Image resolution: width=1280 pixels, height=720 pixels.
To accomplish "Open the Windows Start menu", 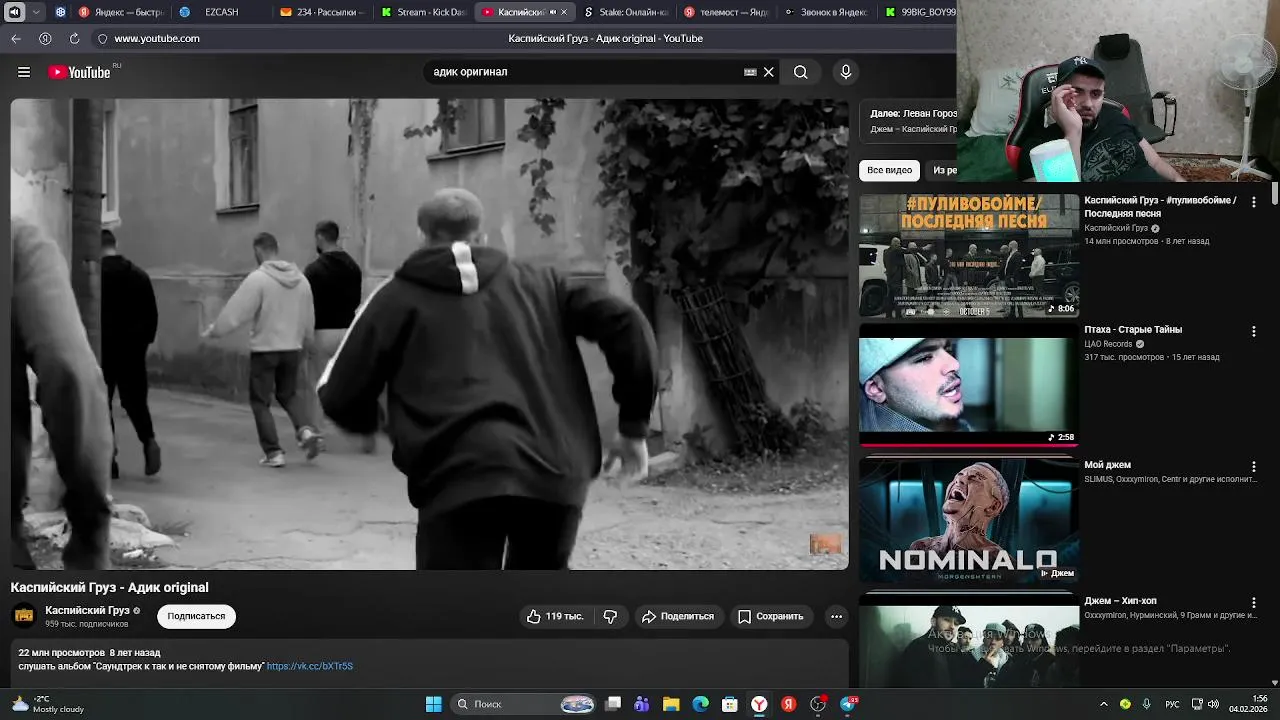I will click(433, 704).
